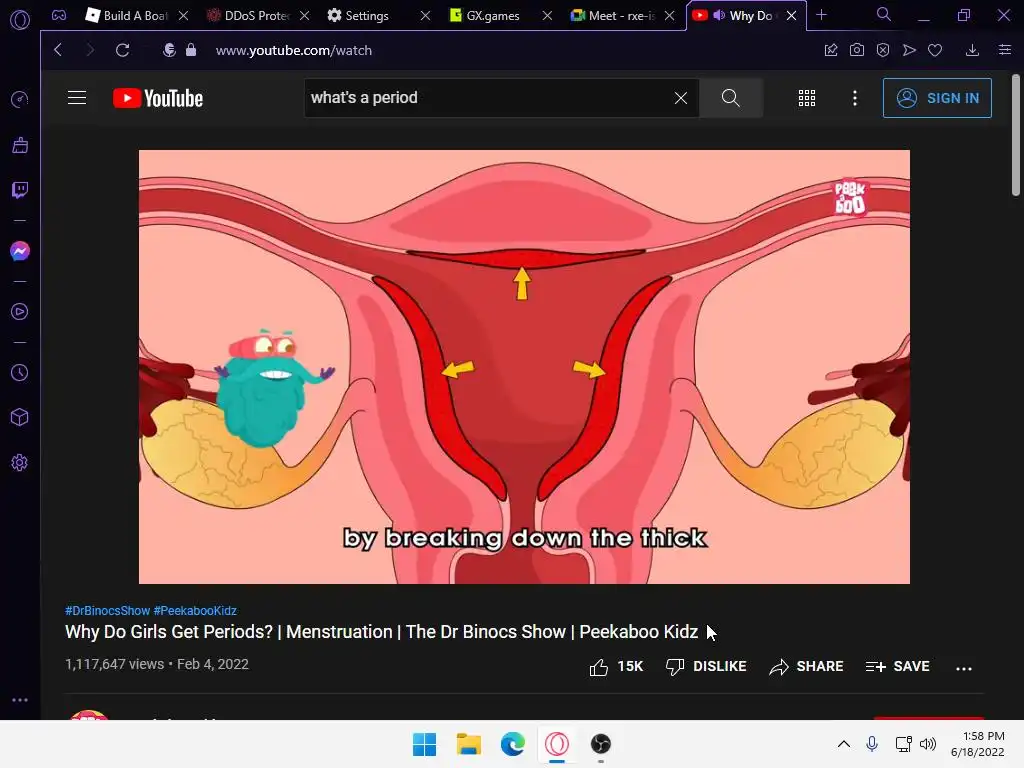Close the Build A Boat tab

coord(184,15)
